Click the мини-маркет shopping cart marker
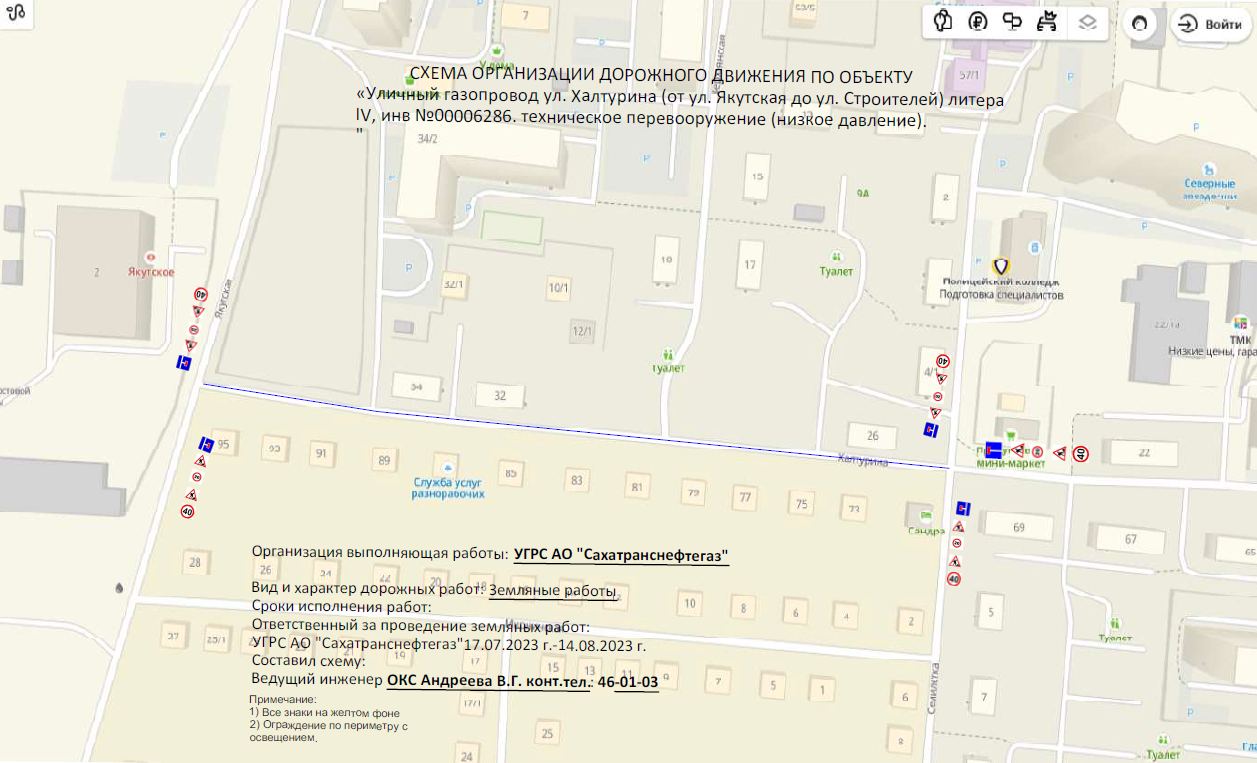 (x=1011, y=437)
